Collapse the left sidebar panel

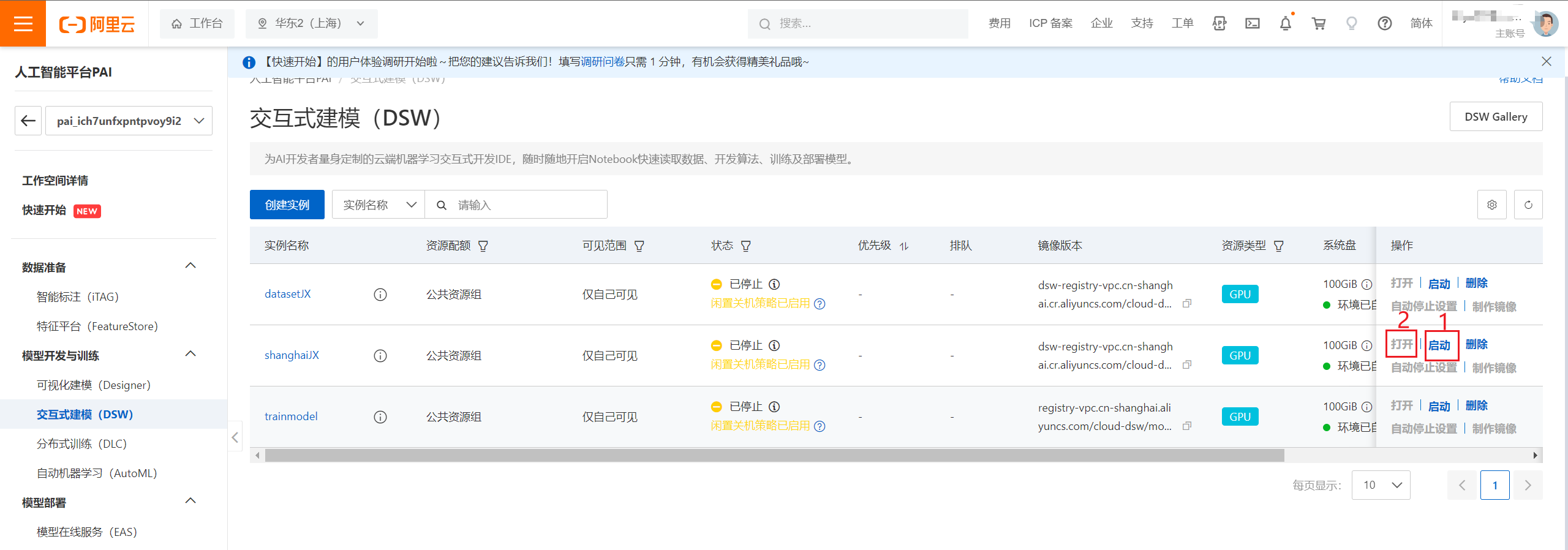point(235,437)
